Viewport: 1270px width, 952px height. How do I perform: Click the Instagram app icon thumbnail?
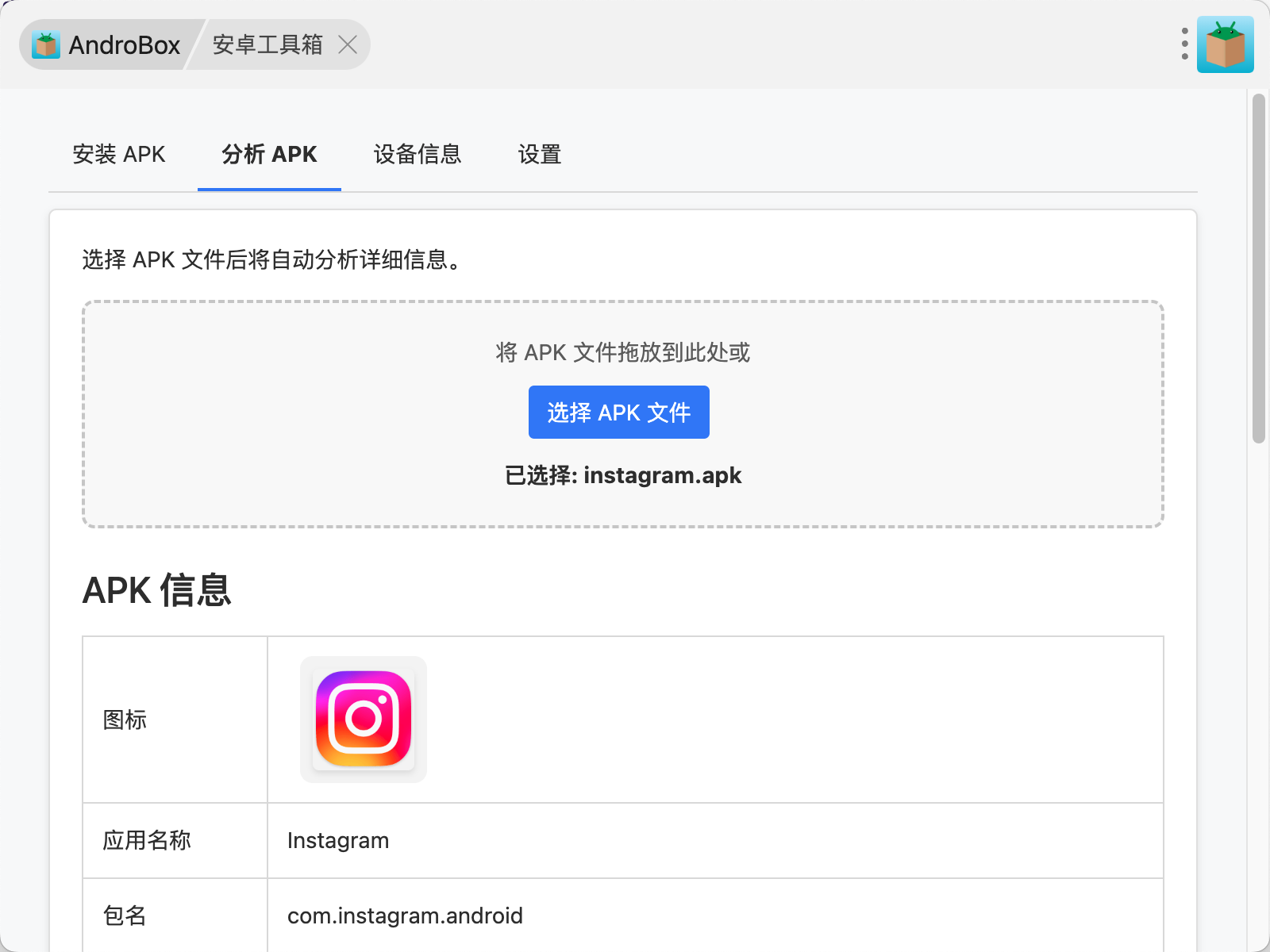tap(364, 720)
